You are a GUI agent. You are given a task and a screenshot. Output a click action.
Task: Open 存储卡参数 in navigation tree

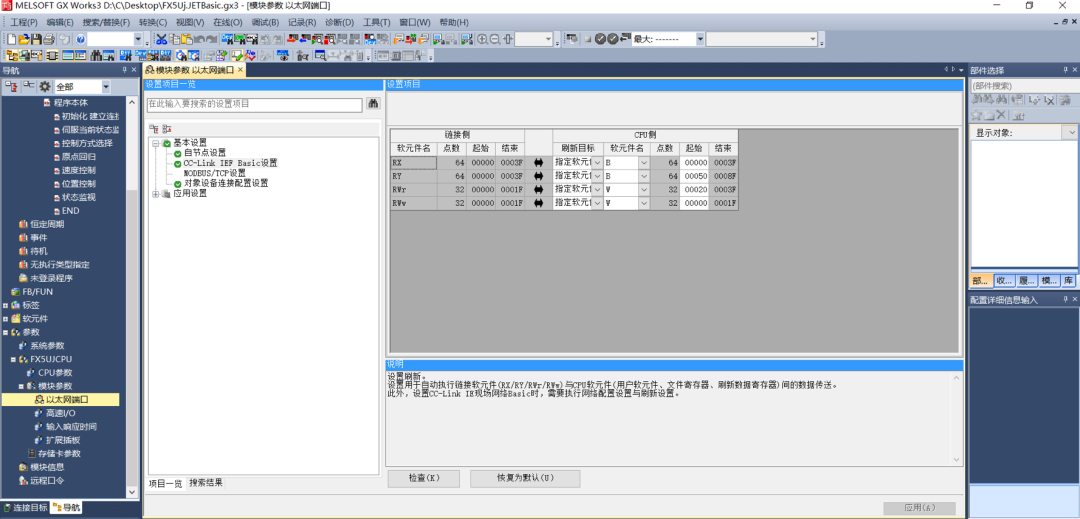point(59,454)
